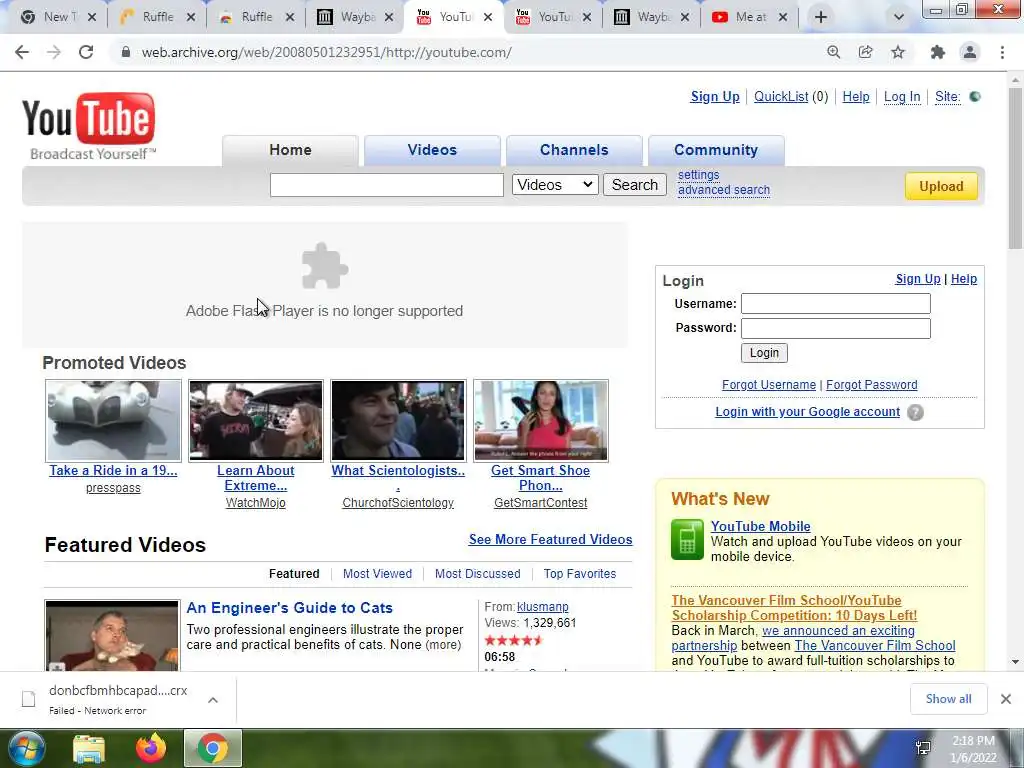
Task: Open An Engineer's Guide to Cats thumbnail
Action: (112, 635)
